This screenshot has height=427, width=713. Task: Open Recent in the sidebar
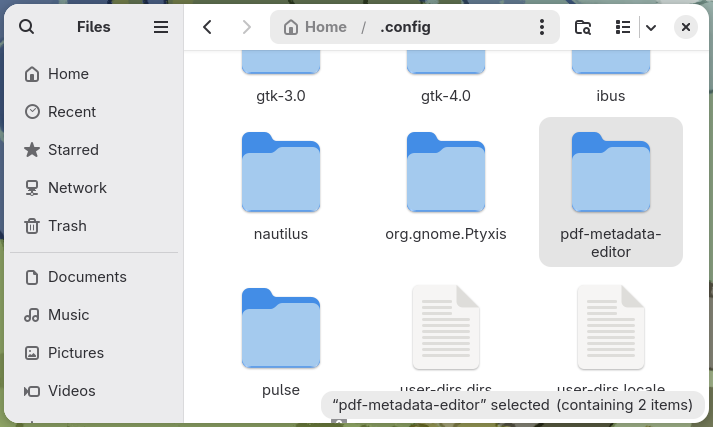tap(72, 112)
